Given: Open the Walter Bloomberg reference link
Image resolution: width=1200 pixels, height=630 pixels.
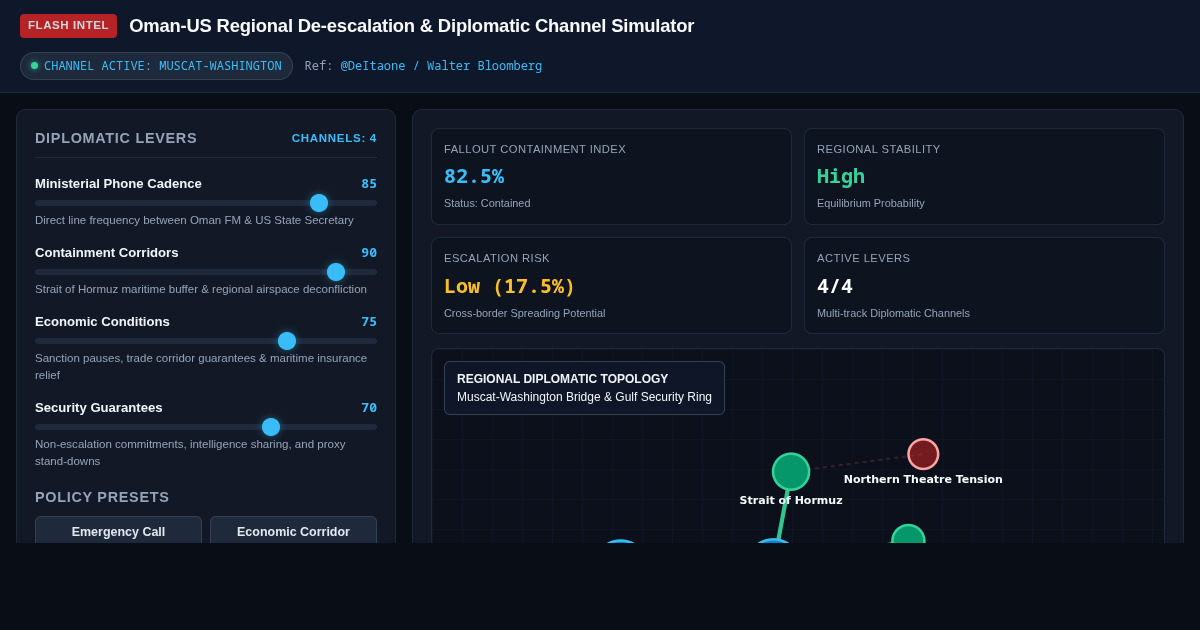Looking at the screenshot, I should (485, 66).
